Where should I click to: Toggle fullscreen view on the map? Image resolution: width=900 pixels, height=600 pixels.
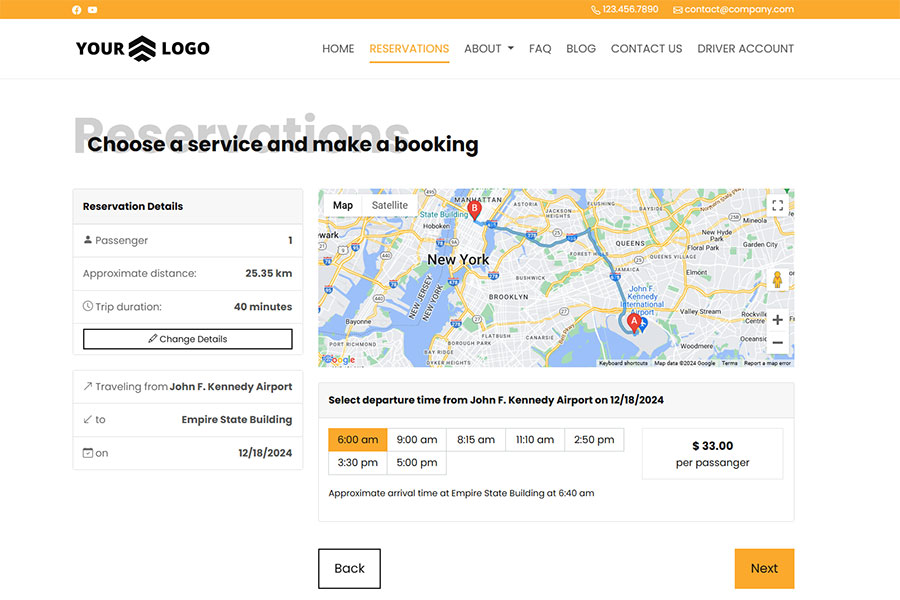click(x=777, y=206)
